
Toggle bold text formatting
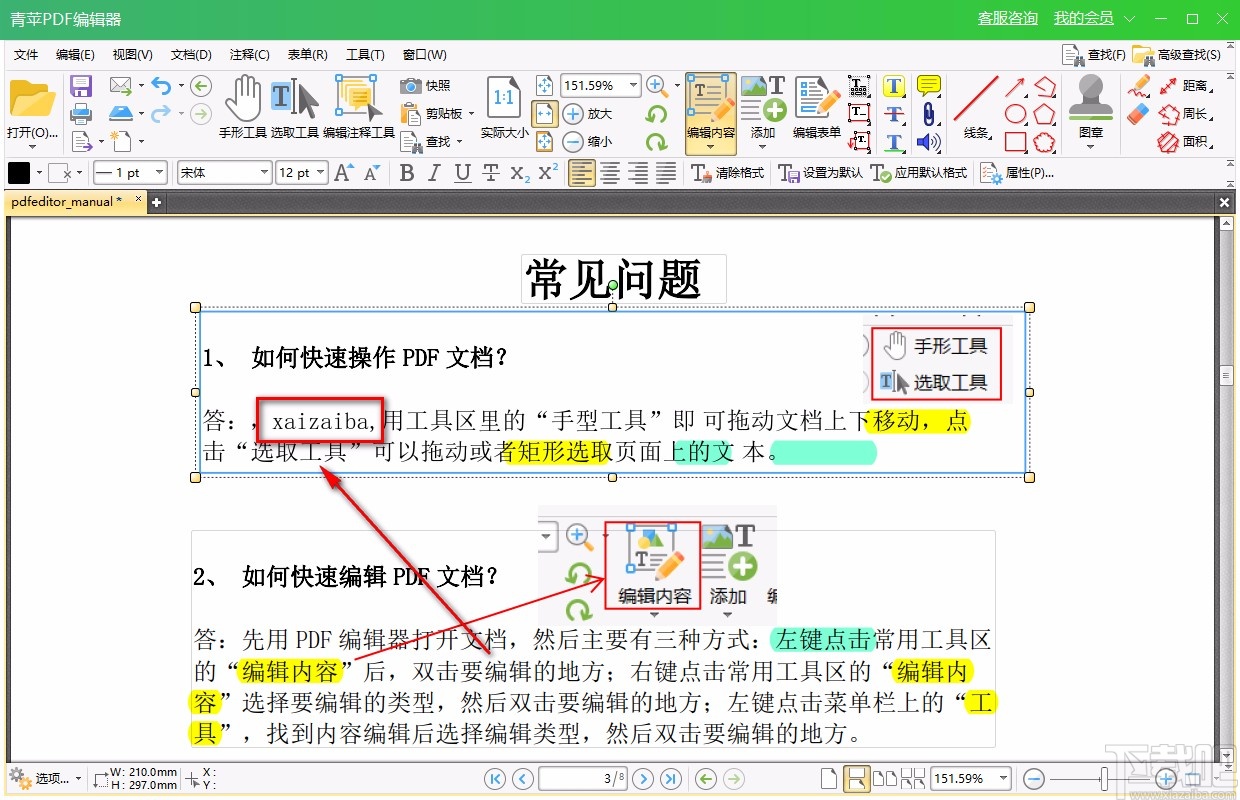tap(406, 172)
